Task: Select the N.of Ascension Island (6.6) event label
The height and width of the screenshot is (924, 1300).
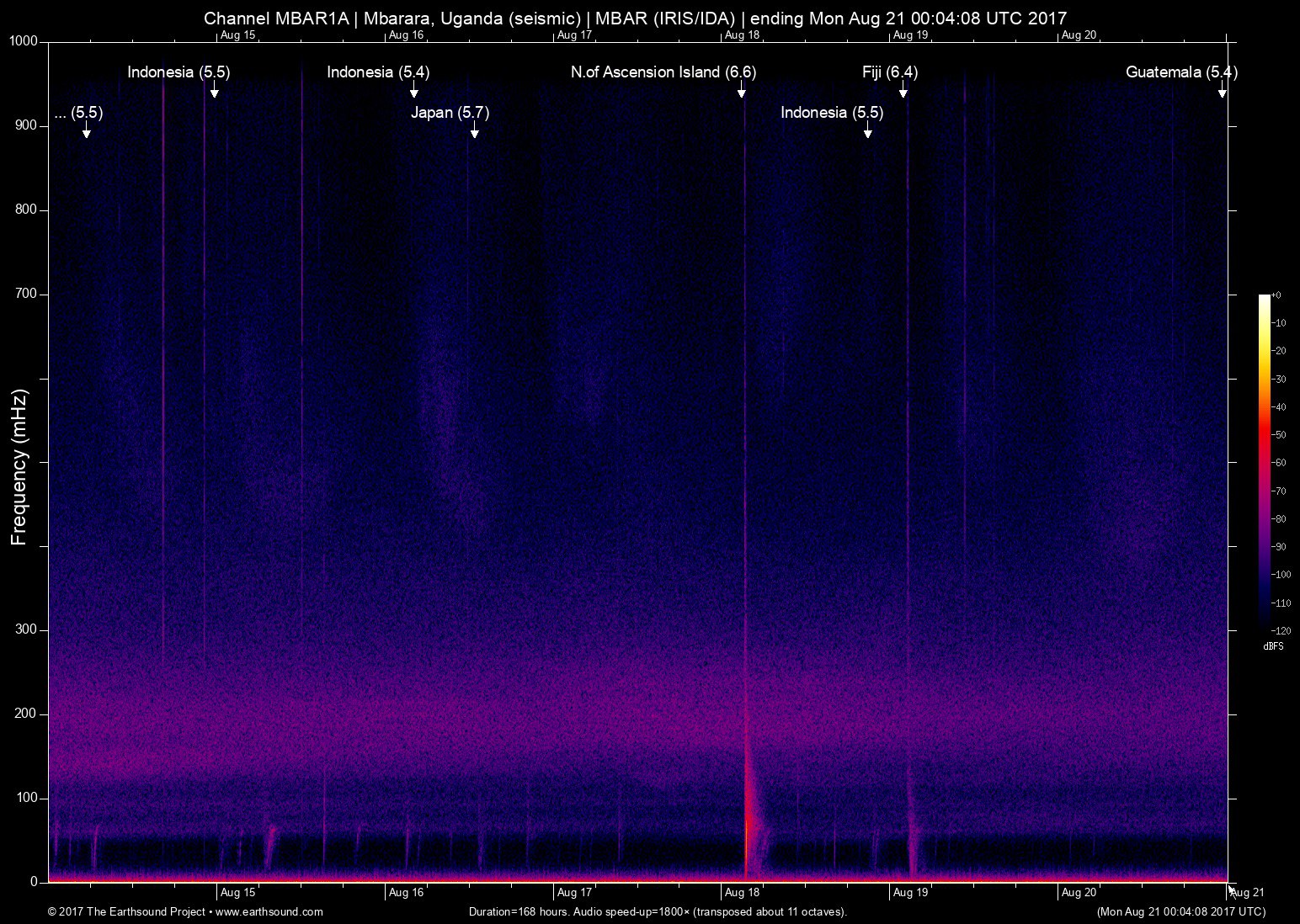Action: coord(663,72)
